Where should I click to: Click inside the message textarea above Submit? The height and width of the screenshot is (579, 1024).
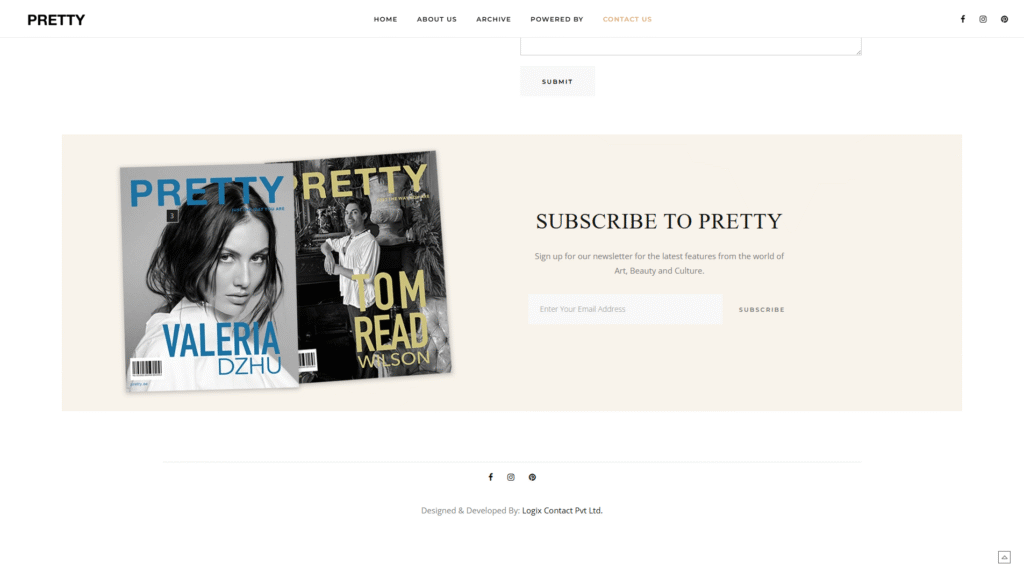click(x=690, y=46)
